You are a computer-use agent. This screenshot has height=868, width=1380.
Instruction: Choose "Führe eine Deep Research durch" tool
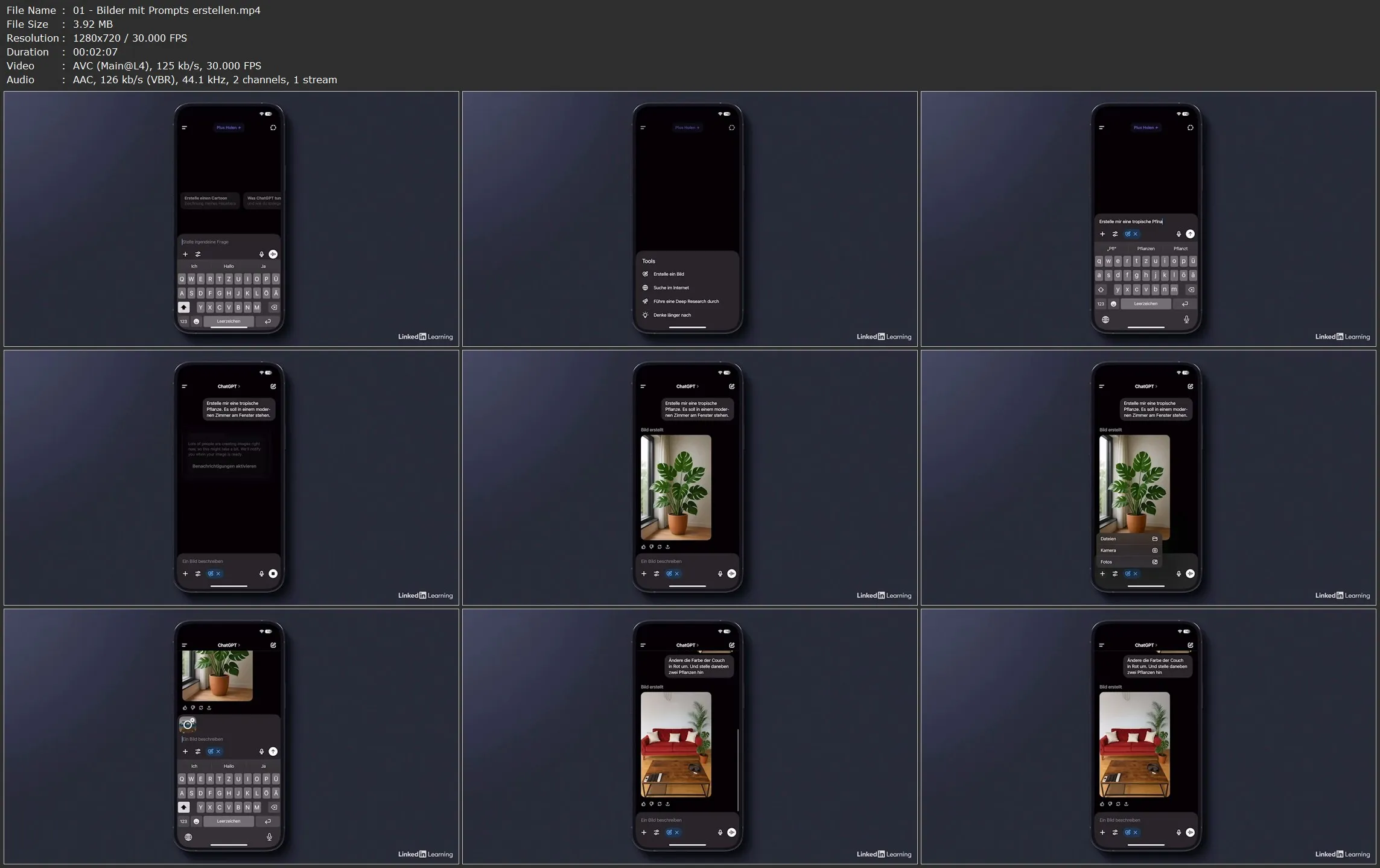pyautogui.click(x=687, y=302)
